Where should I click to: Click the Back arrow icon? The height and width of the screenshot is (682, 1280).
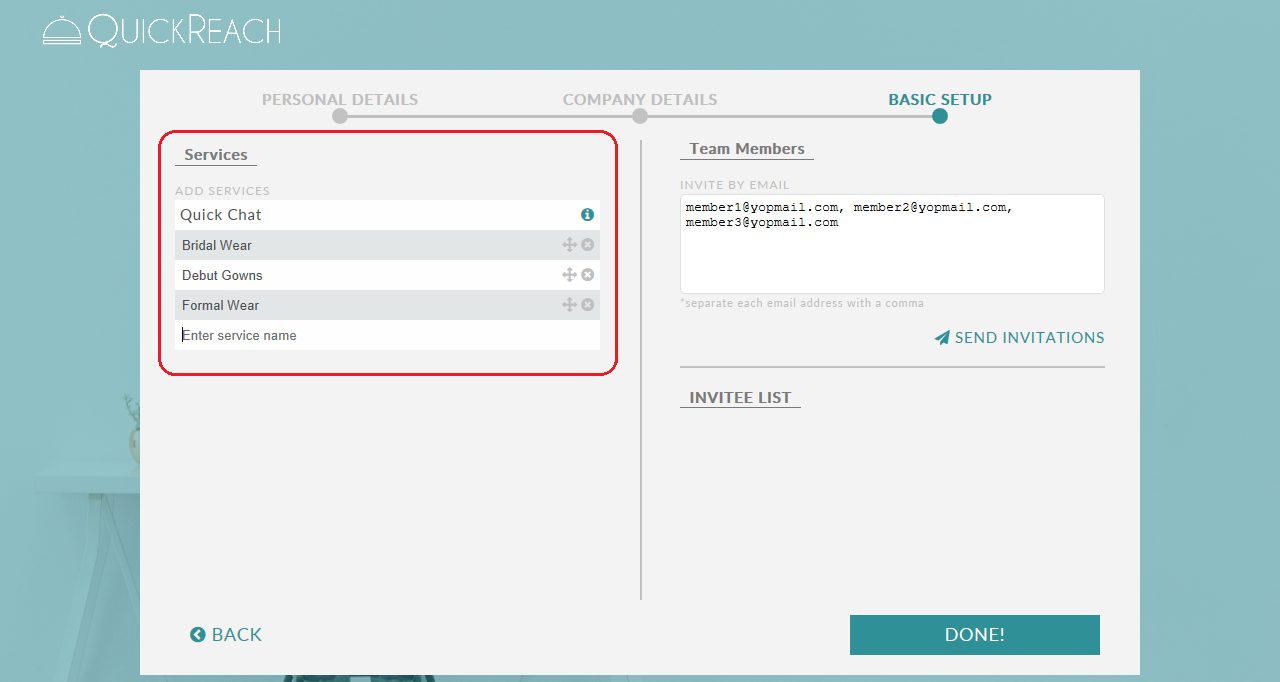(x=198, y=635)
